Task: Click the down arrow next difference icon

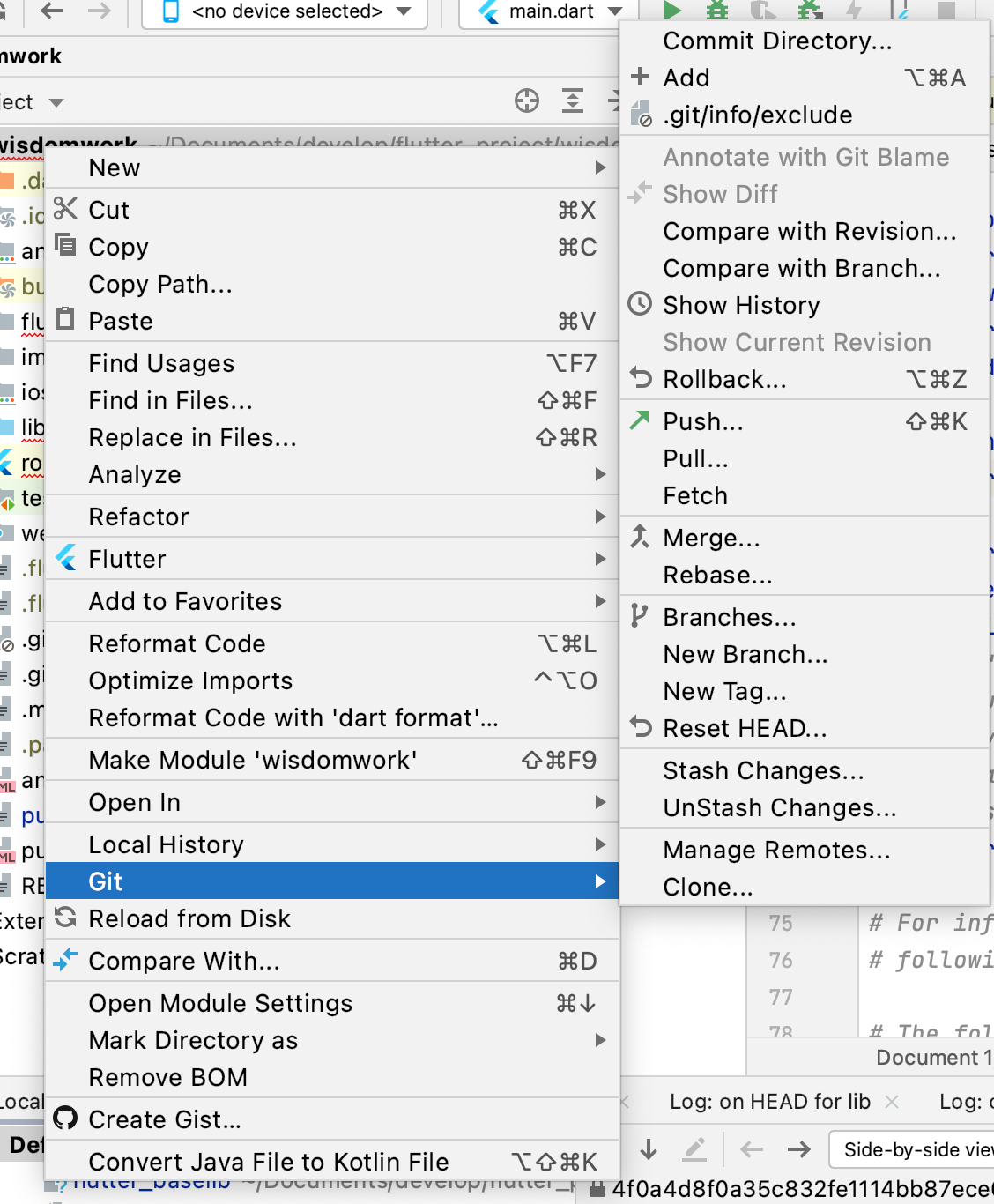Action: pos(649,1149)
